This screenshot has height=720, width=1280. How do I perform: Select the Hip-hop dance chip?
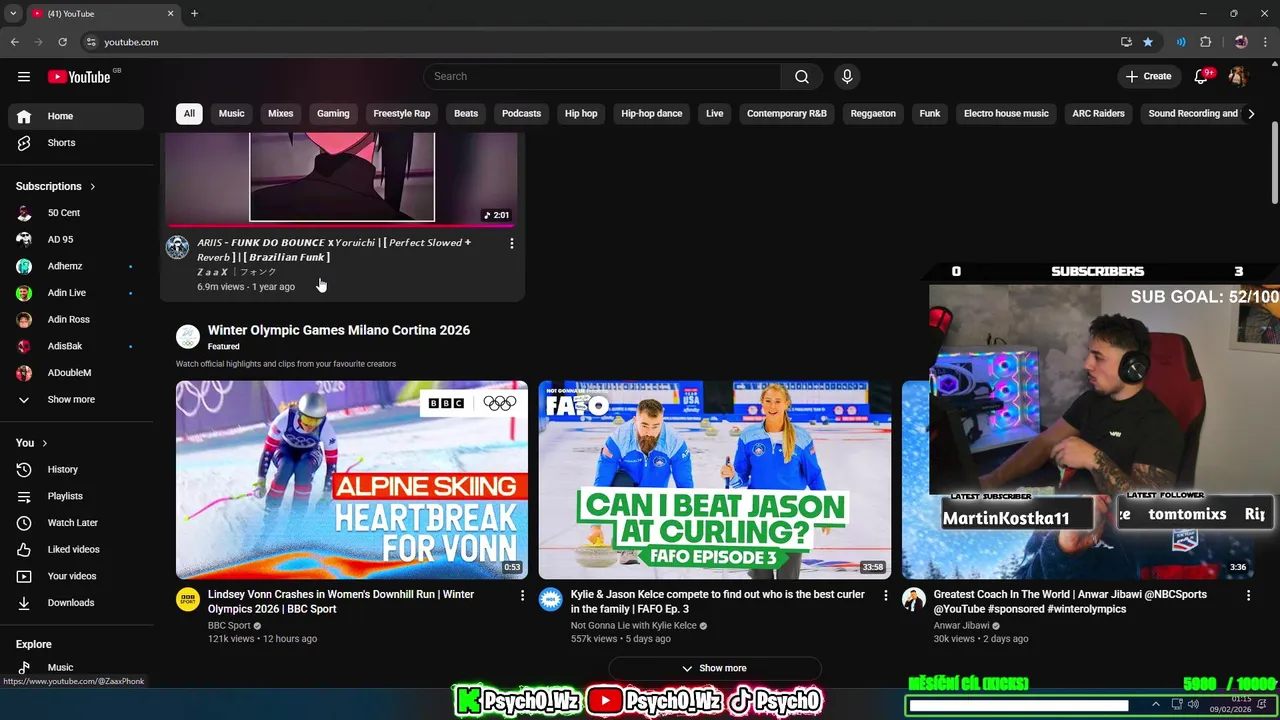[652, 113]
